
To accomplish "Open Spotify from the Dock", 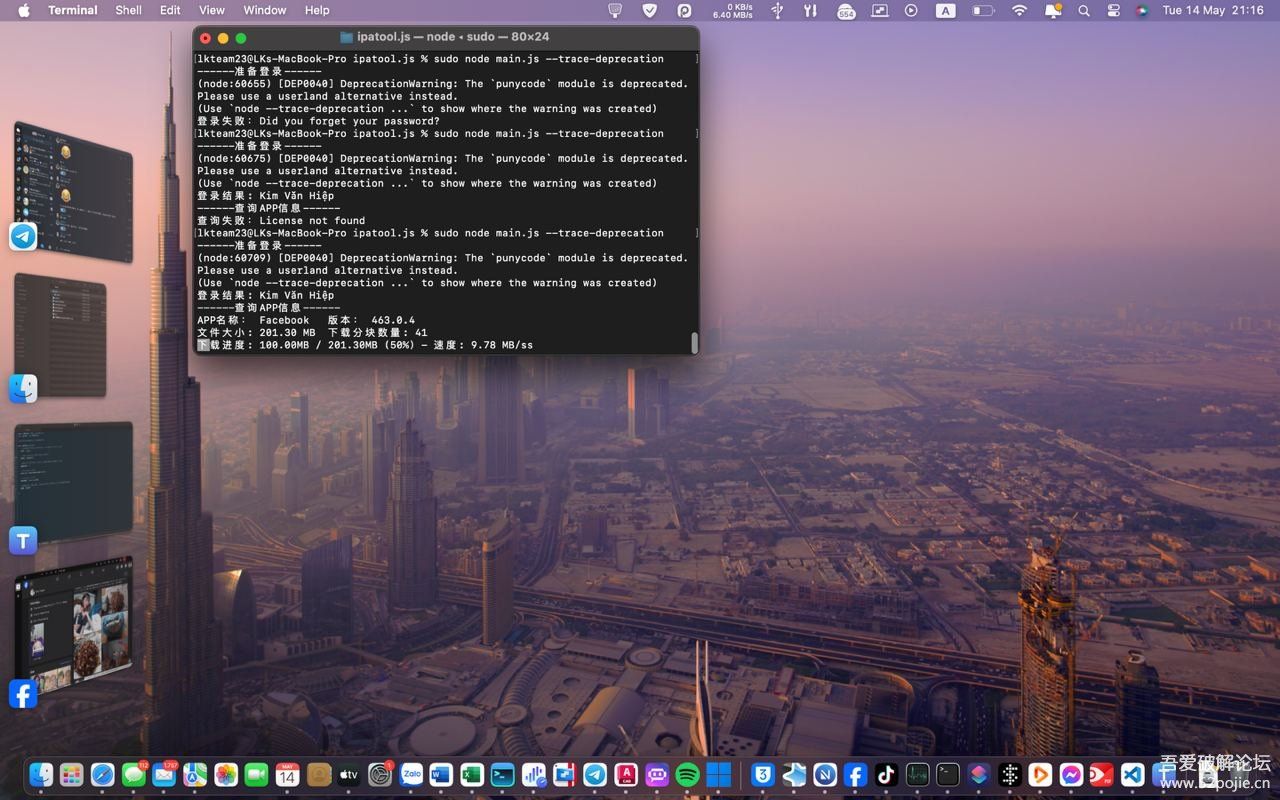I will [x=687, y=774].
